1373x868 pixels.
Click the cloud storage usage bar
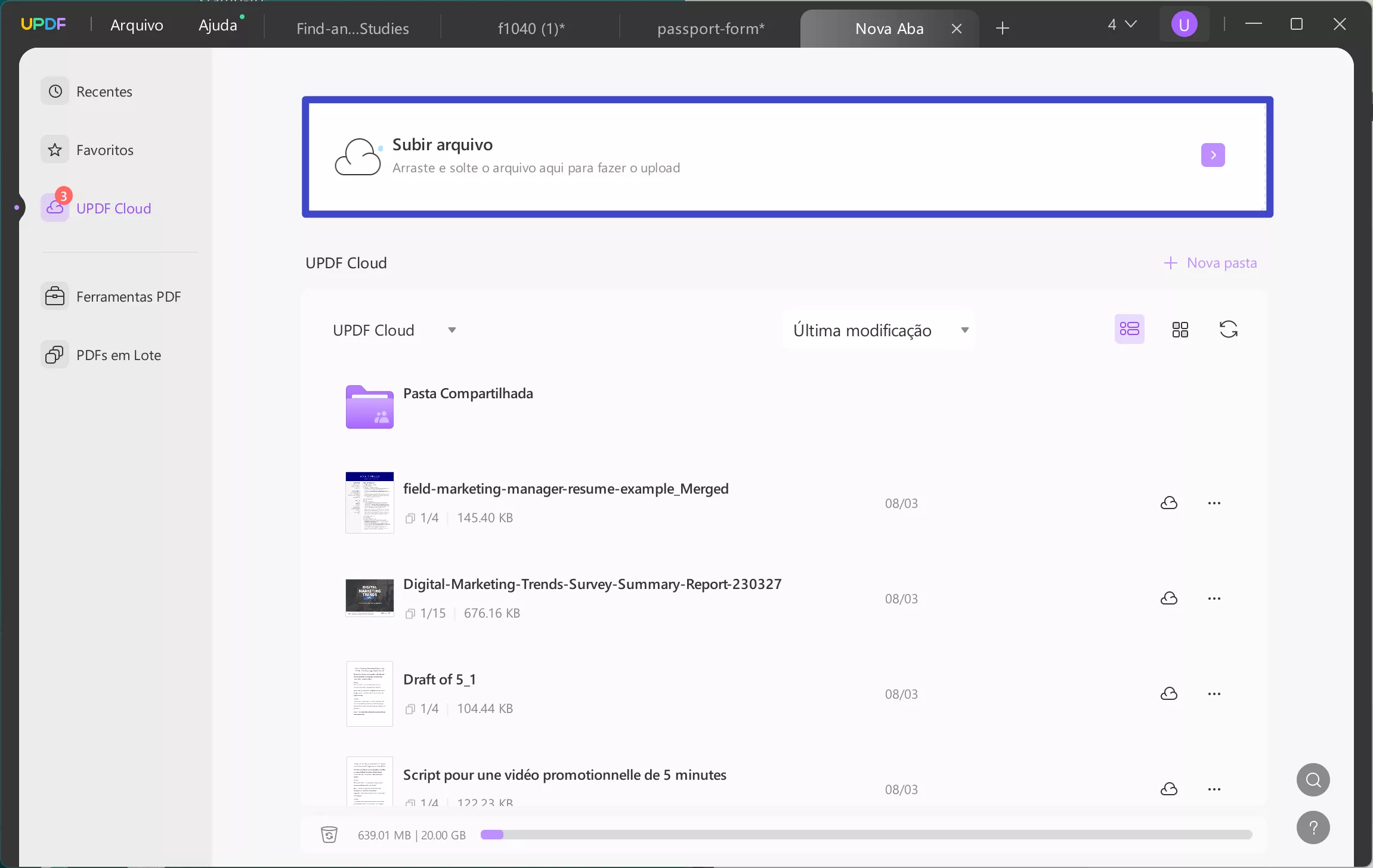coord(866,835)
